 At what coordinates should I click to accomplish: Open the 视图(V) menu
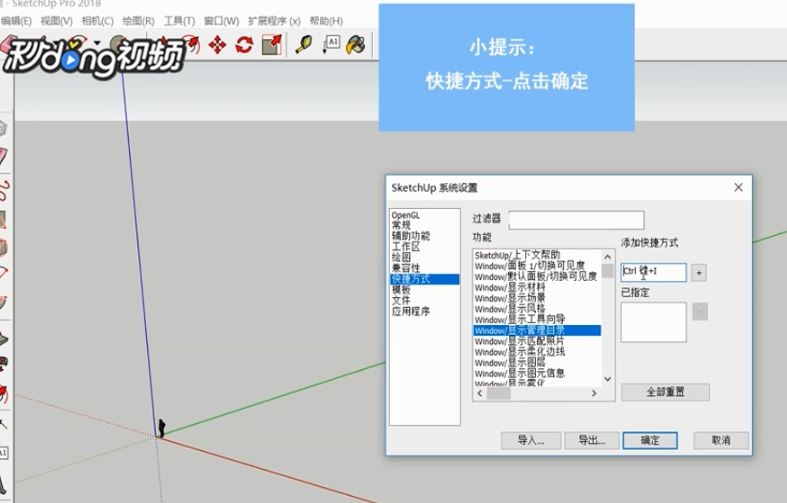coord(56,21)
